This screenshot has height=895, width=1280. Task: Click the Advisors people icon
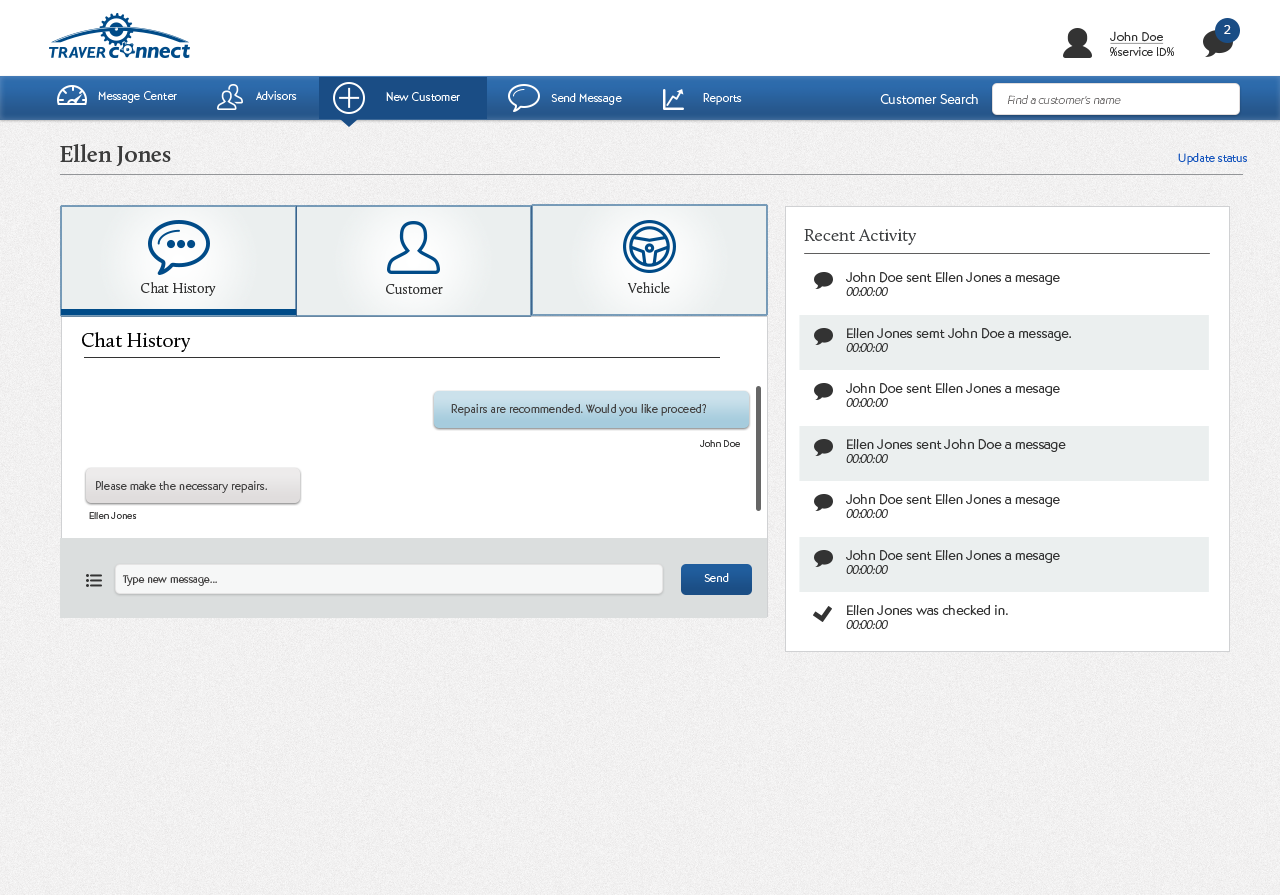tap(230, 97)
